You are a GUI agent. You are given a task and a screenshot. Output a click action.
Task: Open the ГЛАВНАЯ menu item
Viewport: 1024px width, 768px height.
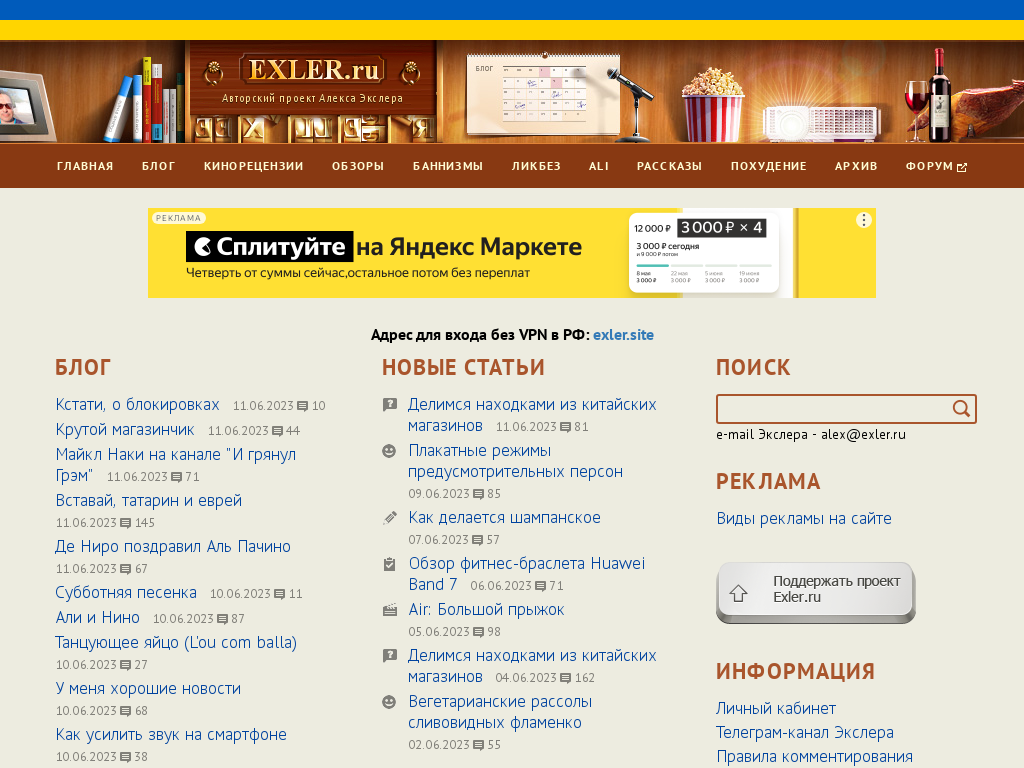pyautogui.click(x=85, y=167)
